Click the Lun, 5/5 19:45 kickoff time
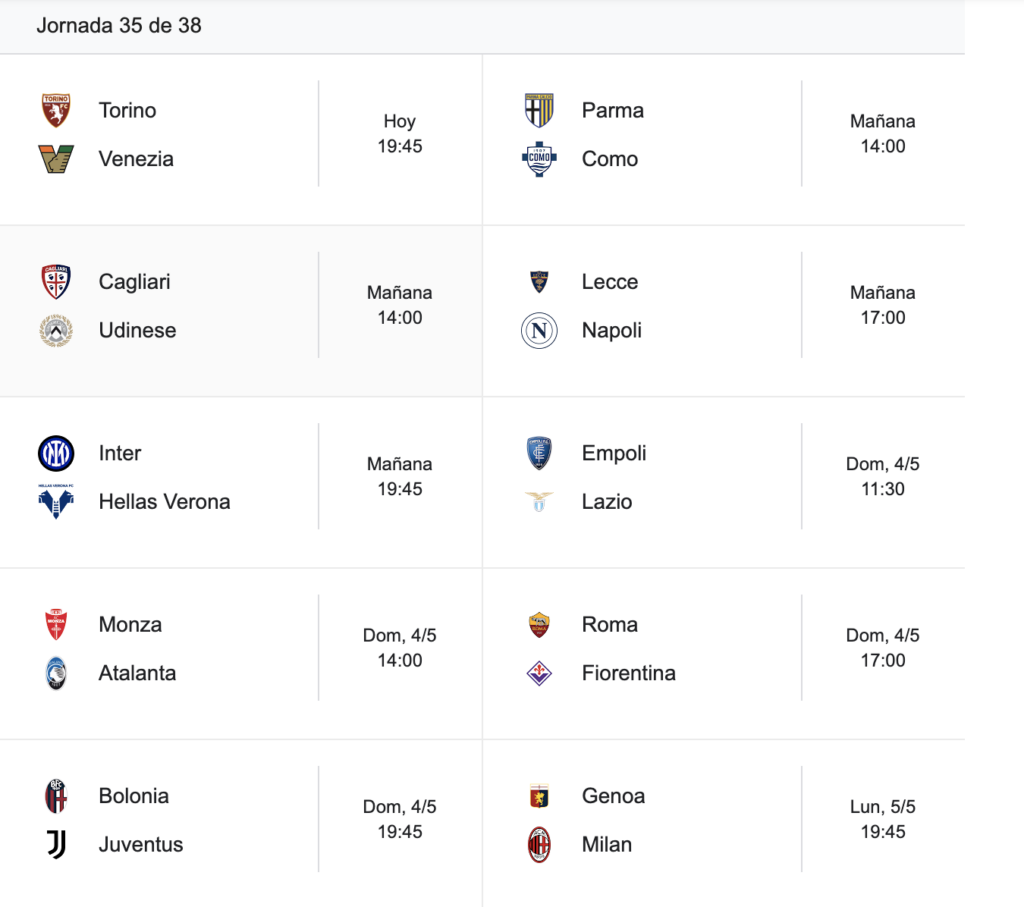Image resolution: width=1024 pixels, height=907 pixels. (883, 819)
